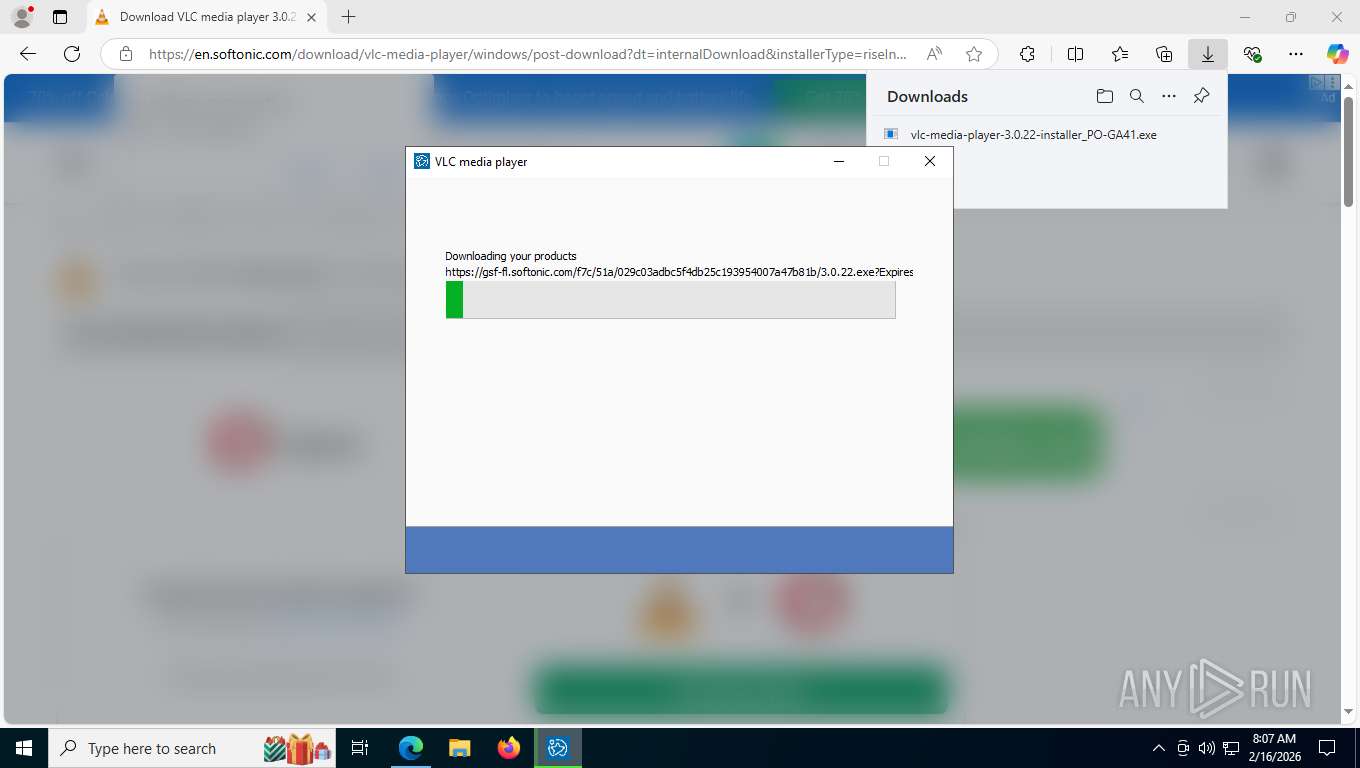Click the softonic download URL text
Viewport: 1360px width, 768px height.
tap(679, 272)
